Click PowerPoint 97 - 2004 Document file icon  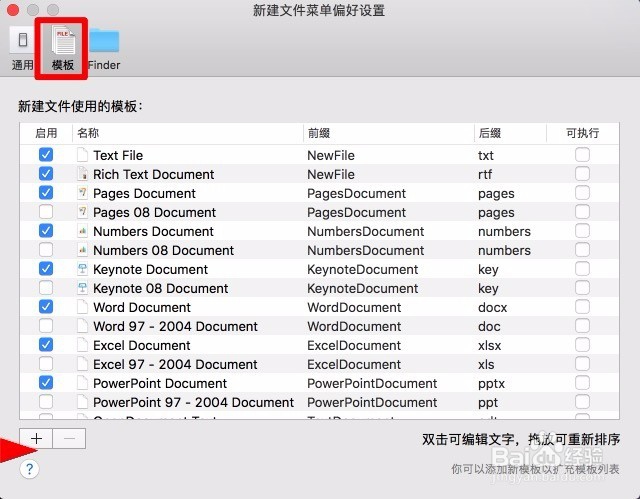[82, 401]
